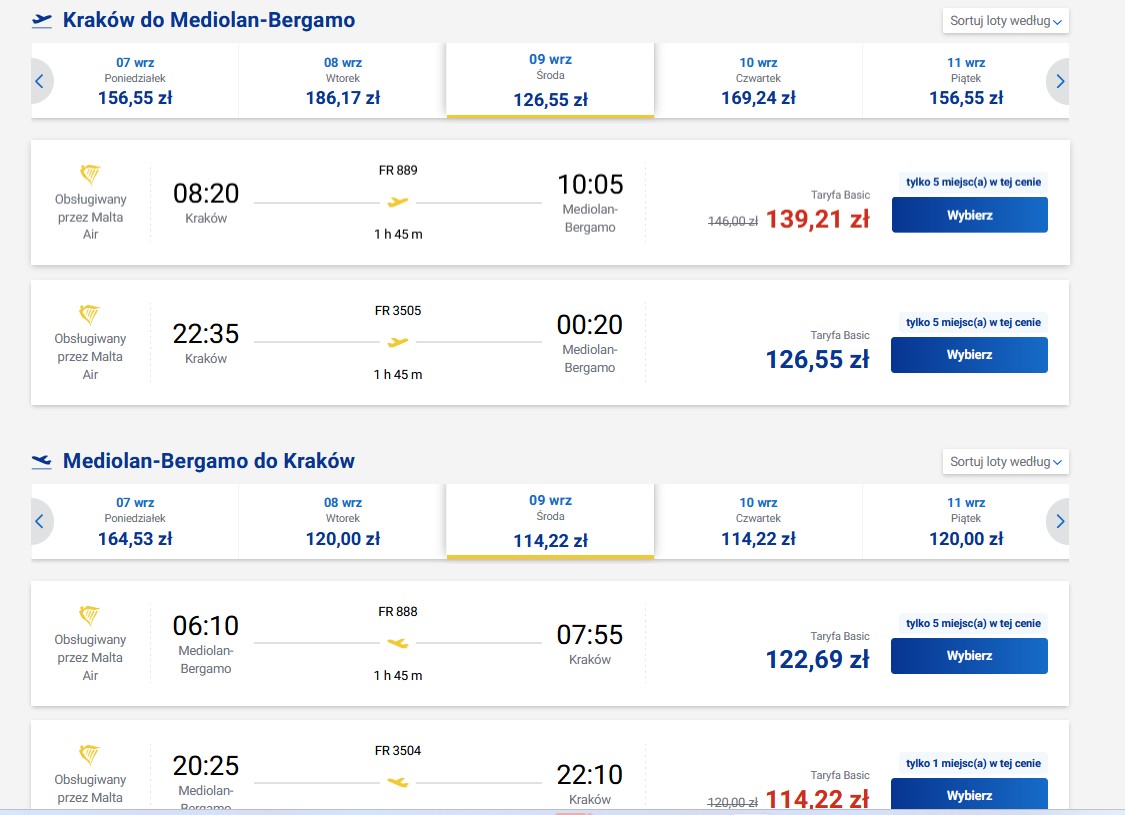Image resolution: width=1125 pixels, height=815 pixels.
Task: Open the return 'Sortuj loty według' dropdown
Action: [x=1005, y=461]
